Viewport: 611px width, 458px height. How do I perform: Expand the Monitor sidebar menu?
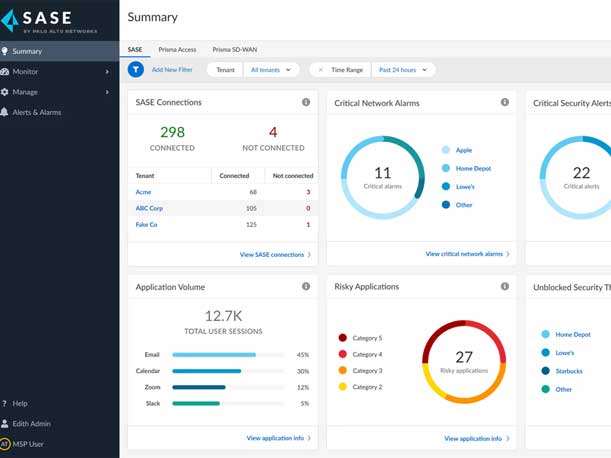60,72
